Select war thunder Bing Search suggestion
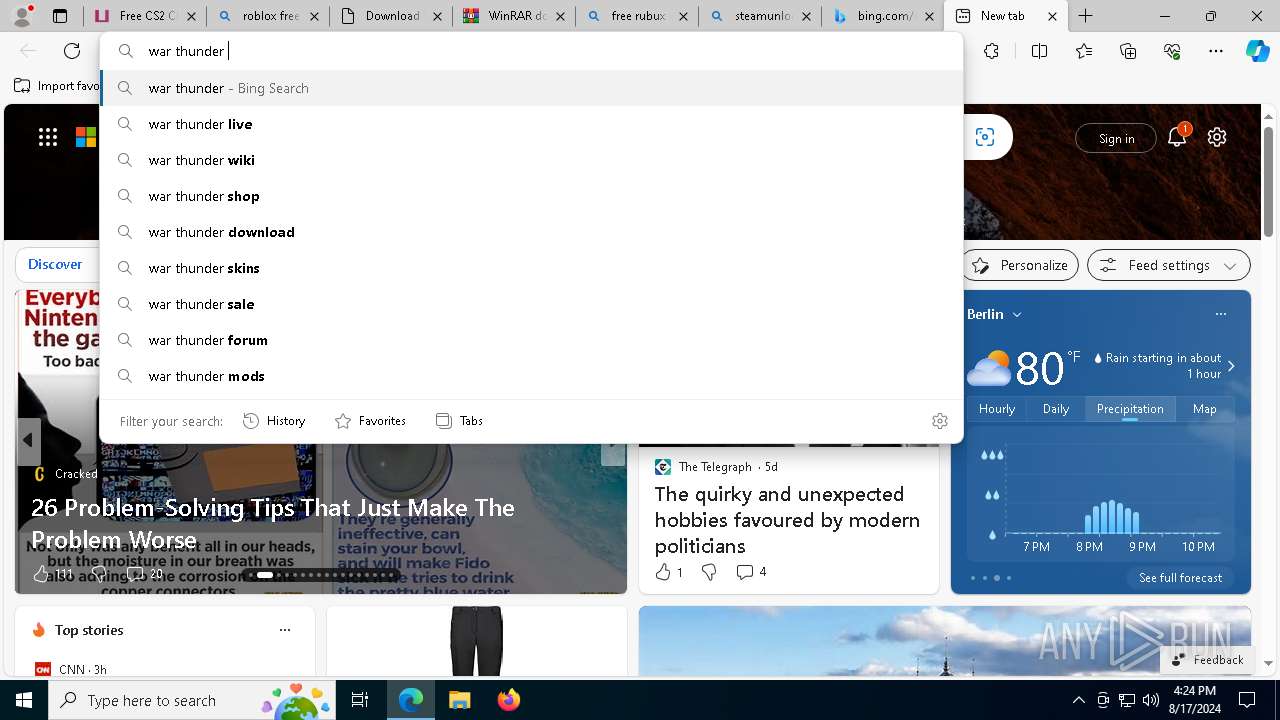Image resolution: width=1280 pixels, height=720 pixels. [x=531, y=88]
